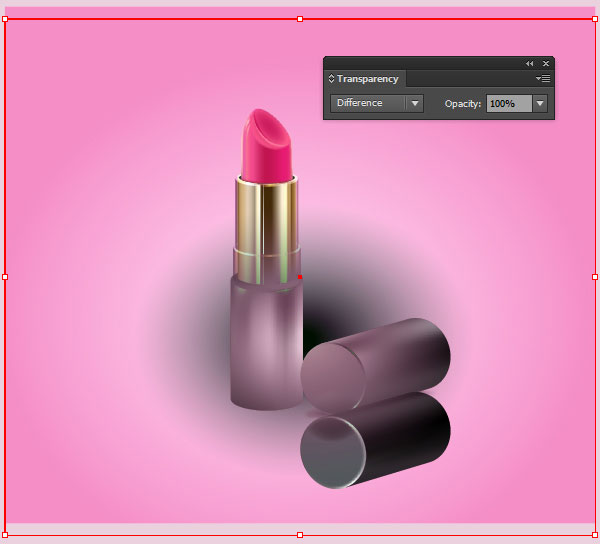This screenshot has width=600, height=544.
Task: Select the bottom-left bounding box handle
Action: (x=5, y=535)
